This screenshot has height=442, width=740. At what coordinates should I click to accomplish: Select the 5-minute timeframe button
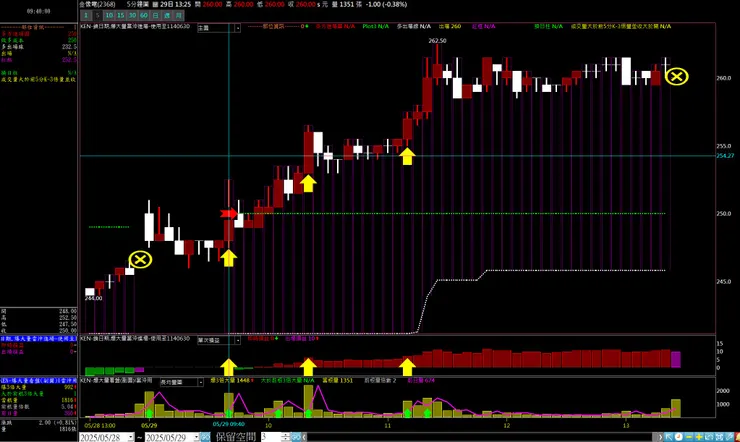98,15
